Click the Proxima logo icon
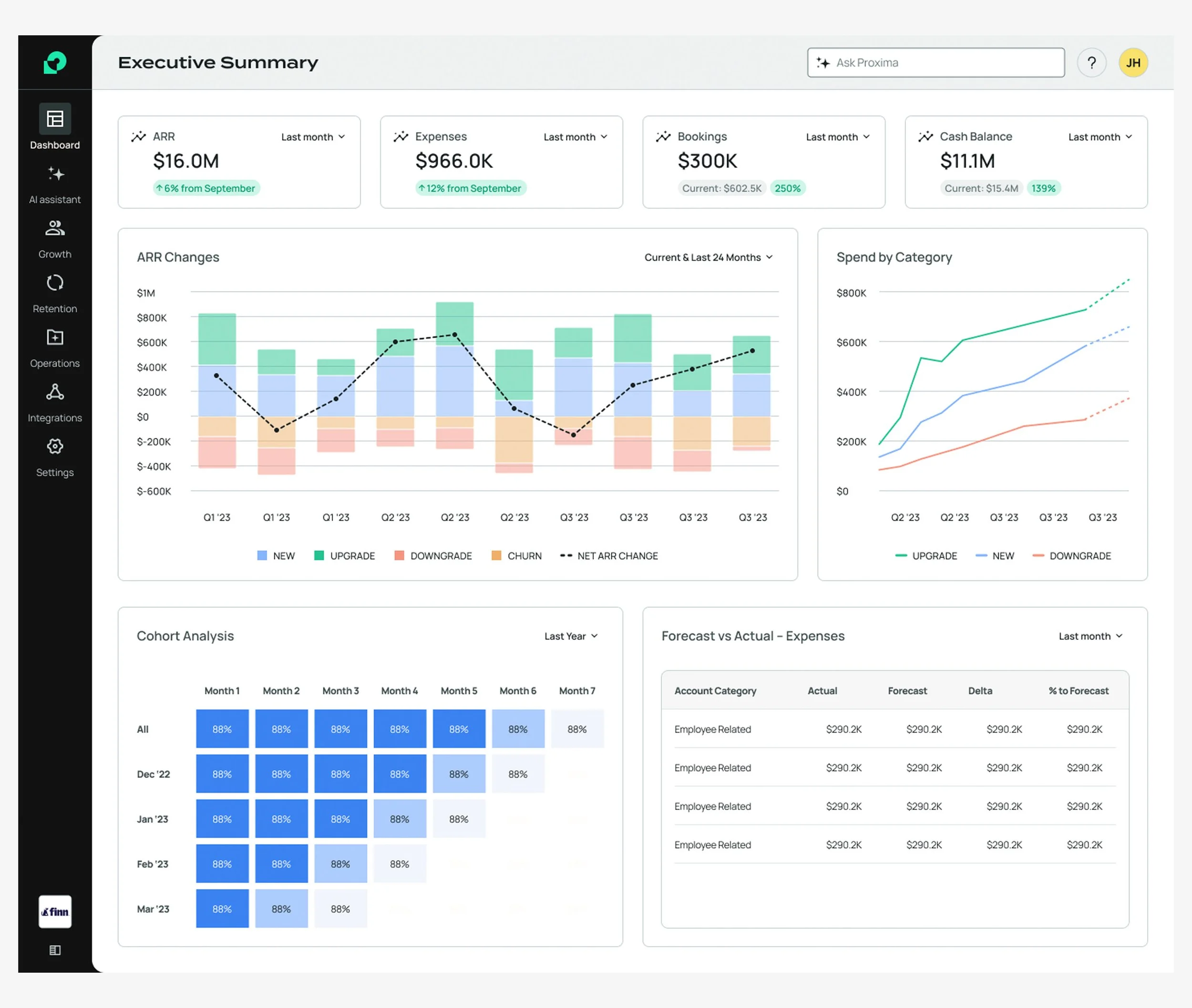 pos(55,62)
